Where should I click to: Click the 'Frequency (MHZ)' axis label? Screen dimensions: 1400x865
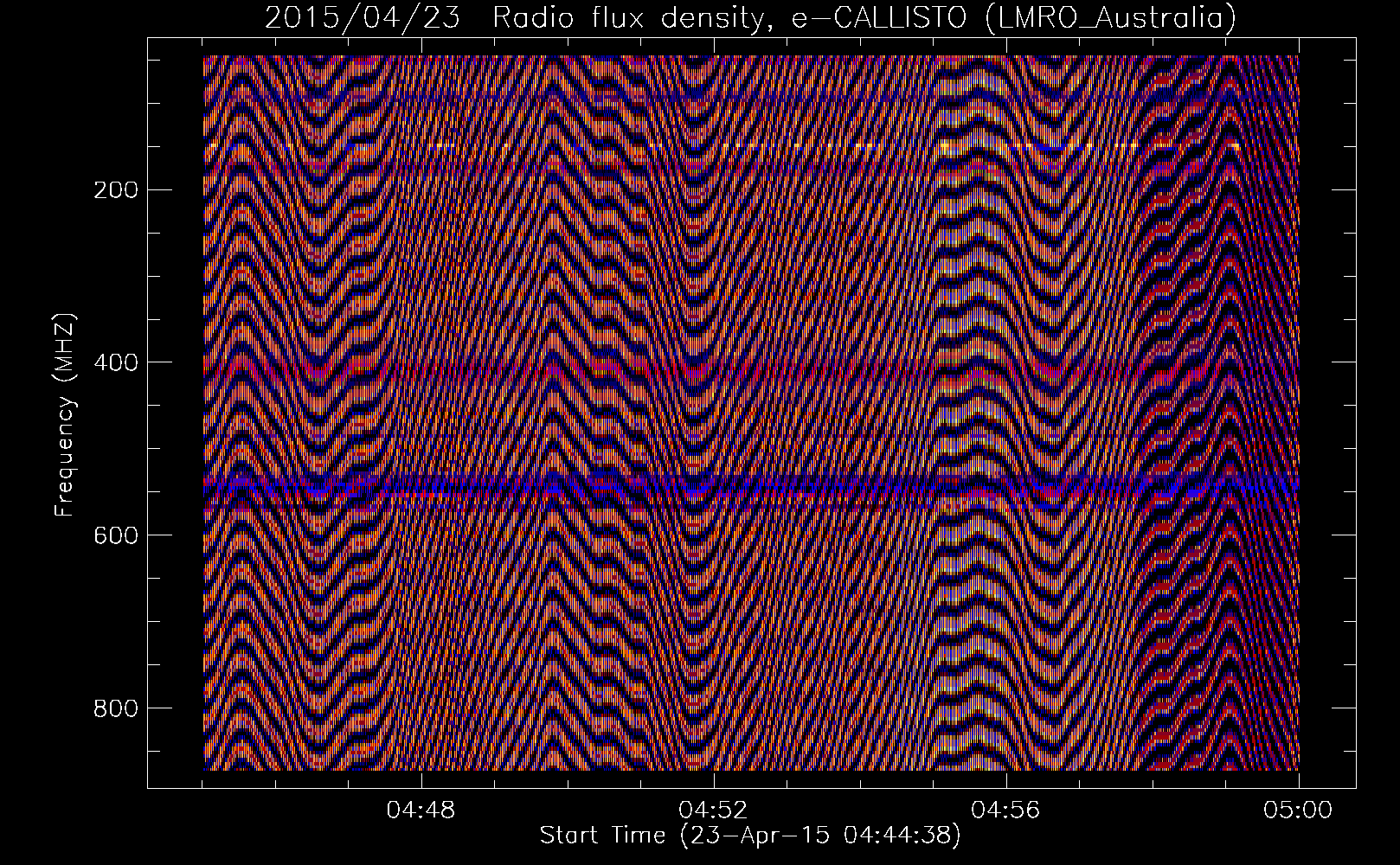[65, 415]
